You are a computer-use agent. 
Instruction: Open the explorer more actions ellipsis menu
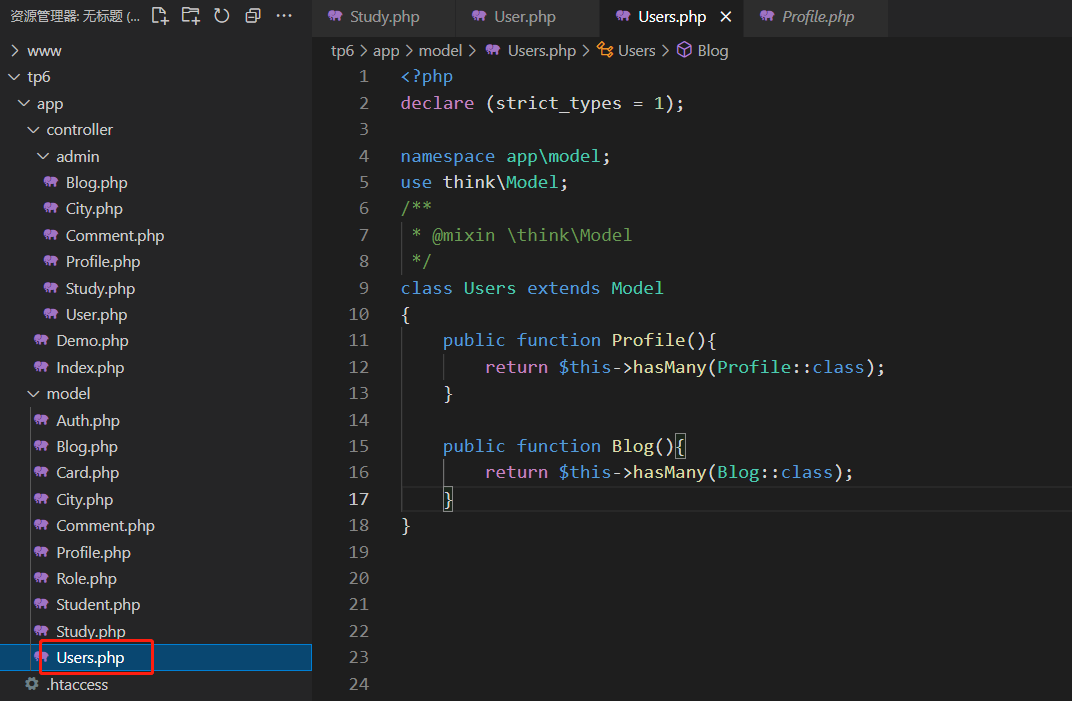[284, 16]
